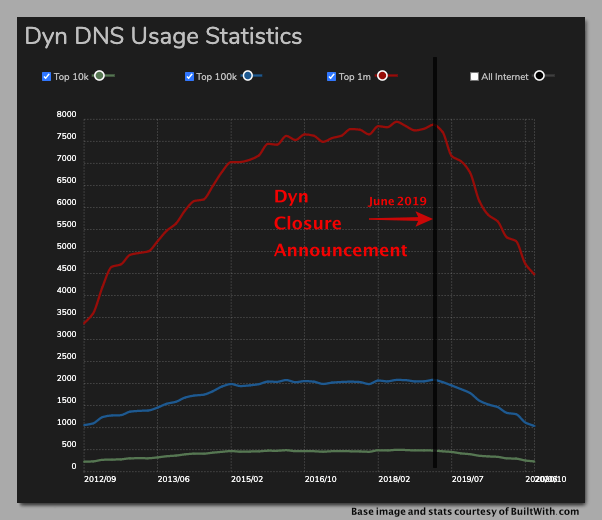Uncheck the Top 10k checkbox

pos(46,76)
